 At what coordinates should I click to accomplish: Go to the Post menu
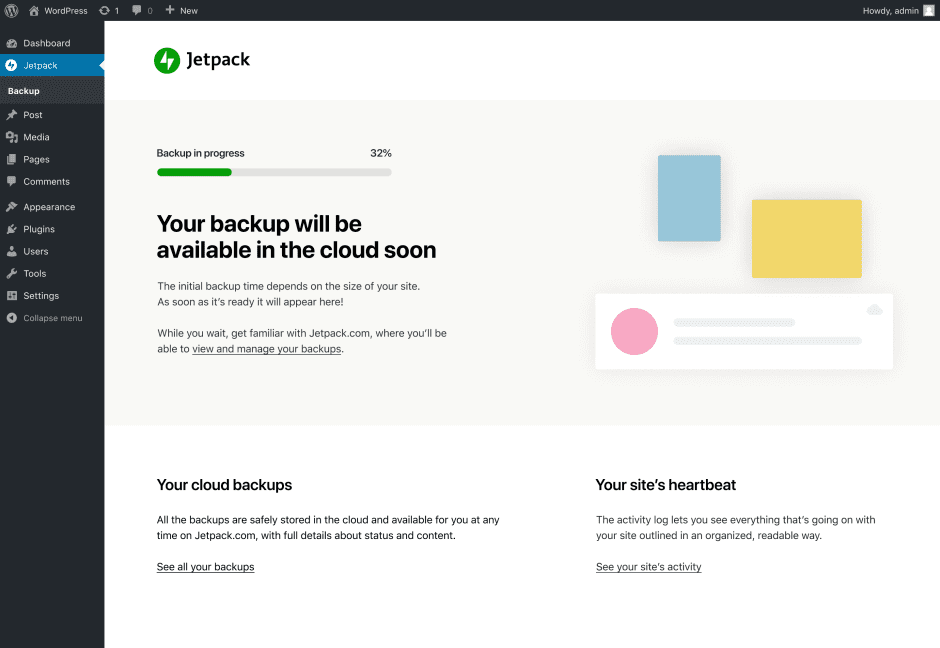(52, 114)
